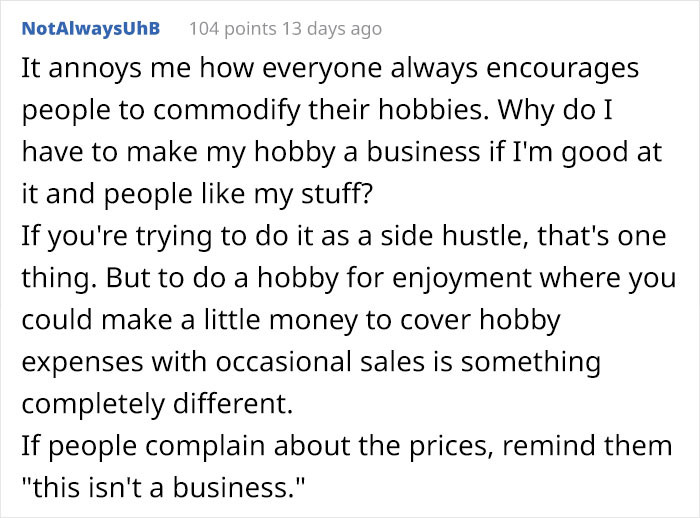
Task: Click the words "expenses with" in the comment
Action: click(114, 362)
